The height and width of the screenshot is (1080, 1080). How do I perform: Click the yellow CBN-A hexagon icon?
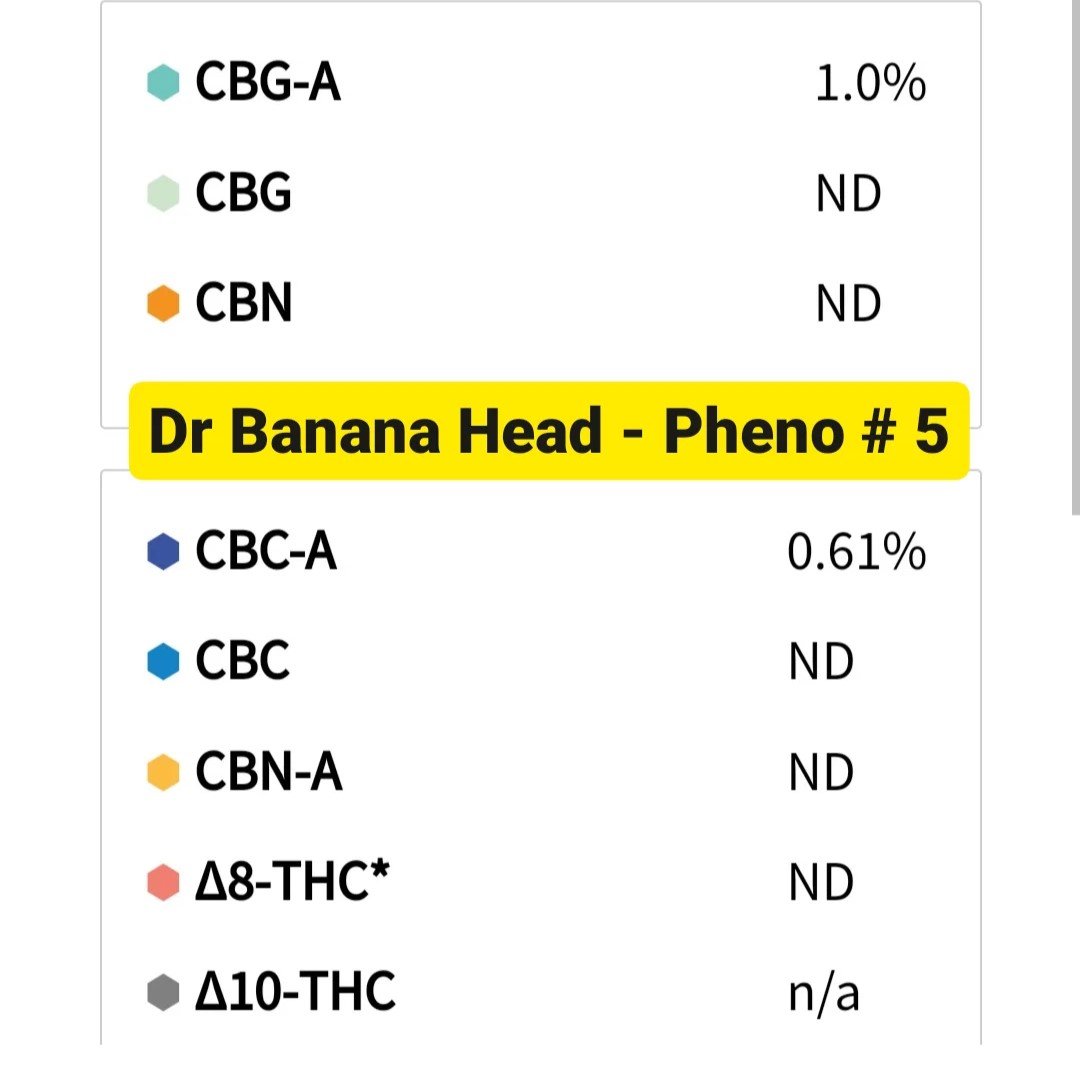tap(163, 773)
